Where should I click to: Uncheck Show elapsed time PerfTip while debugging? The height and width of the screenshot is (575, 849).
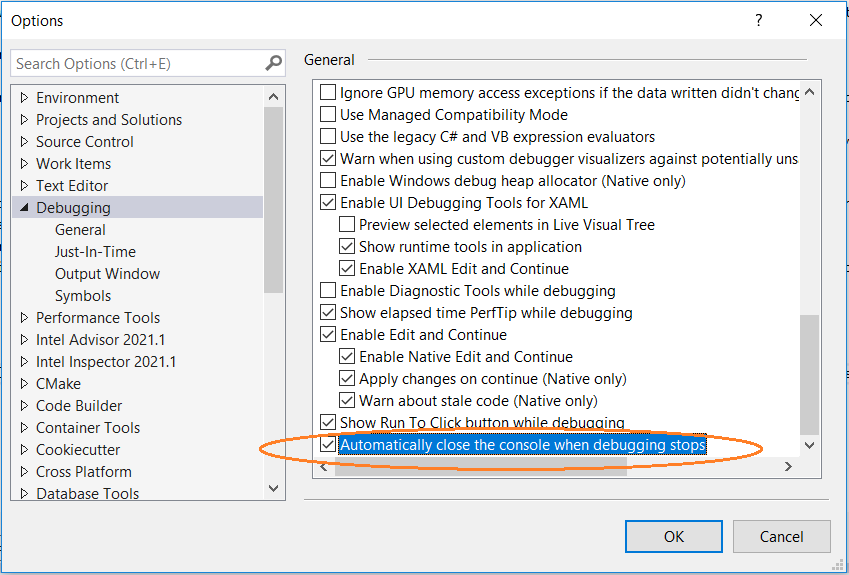[x=328, y=312]
